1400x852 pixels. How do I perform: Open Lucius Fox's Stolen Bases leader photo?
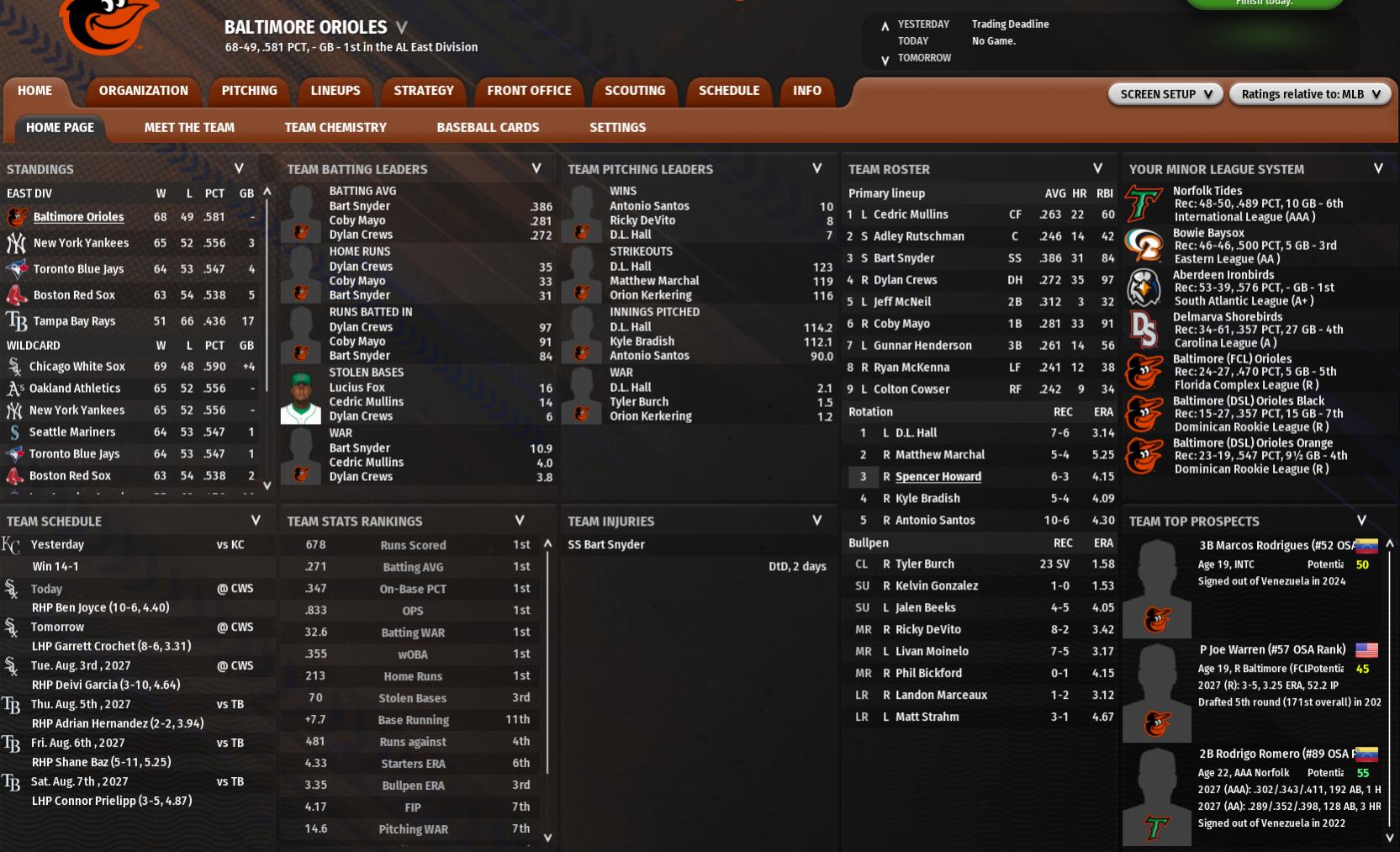301,397
